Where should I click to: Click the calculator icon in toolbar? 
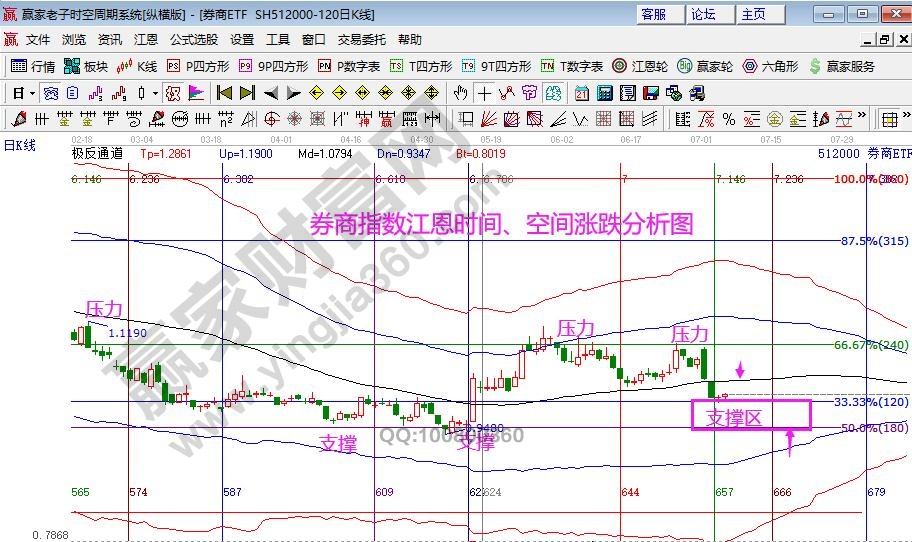[x=605, y=93]
